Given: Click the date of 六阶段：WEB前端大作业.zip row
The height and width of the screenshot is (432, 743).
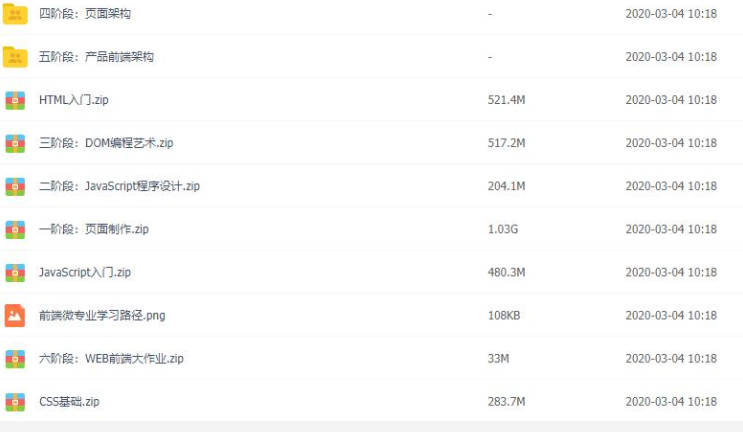Looking at the screenshot, I should point(671,359).
